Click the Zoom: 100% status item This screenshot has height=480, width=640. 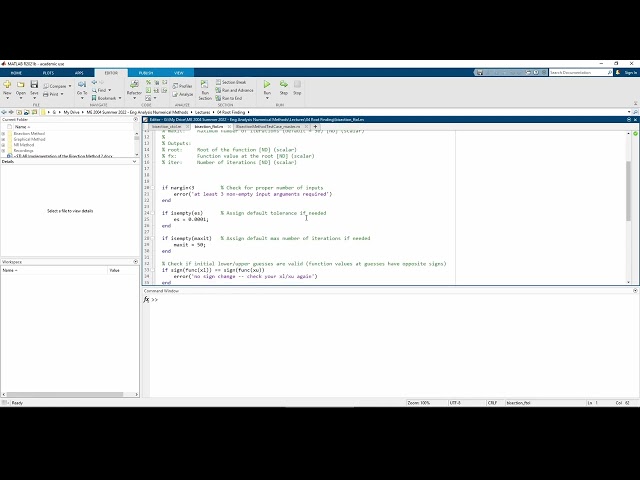[x=419, y=403]
